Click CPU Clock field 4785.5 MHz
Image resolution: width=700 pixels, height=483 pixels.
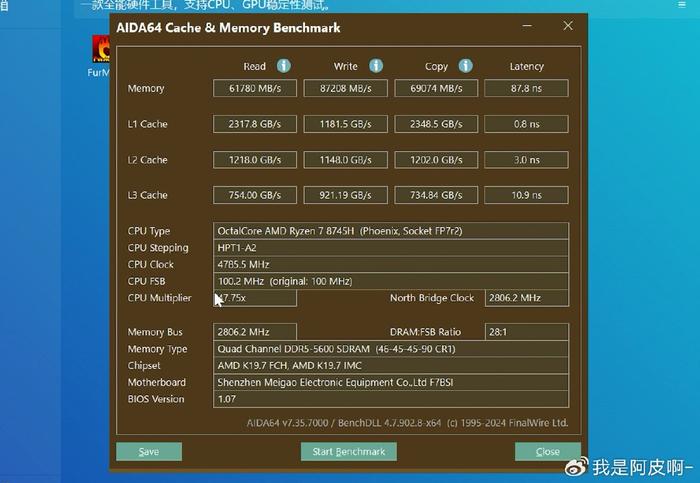click(391, 264)
